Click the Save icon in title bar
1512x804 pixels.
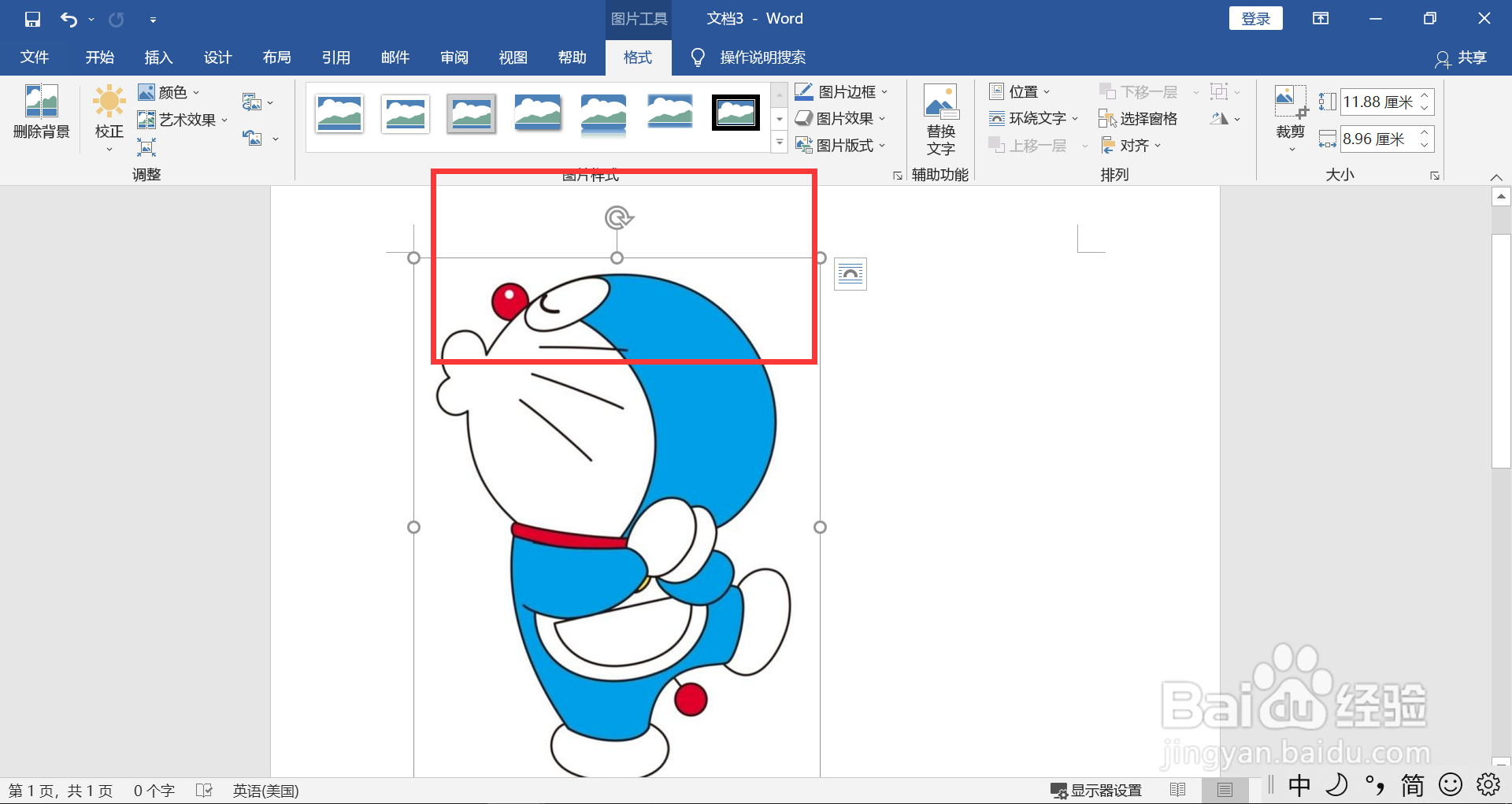pos(32,19)
